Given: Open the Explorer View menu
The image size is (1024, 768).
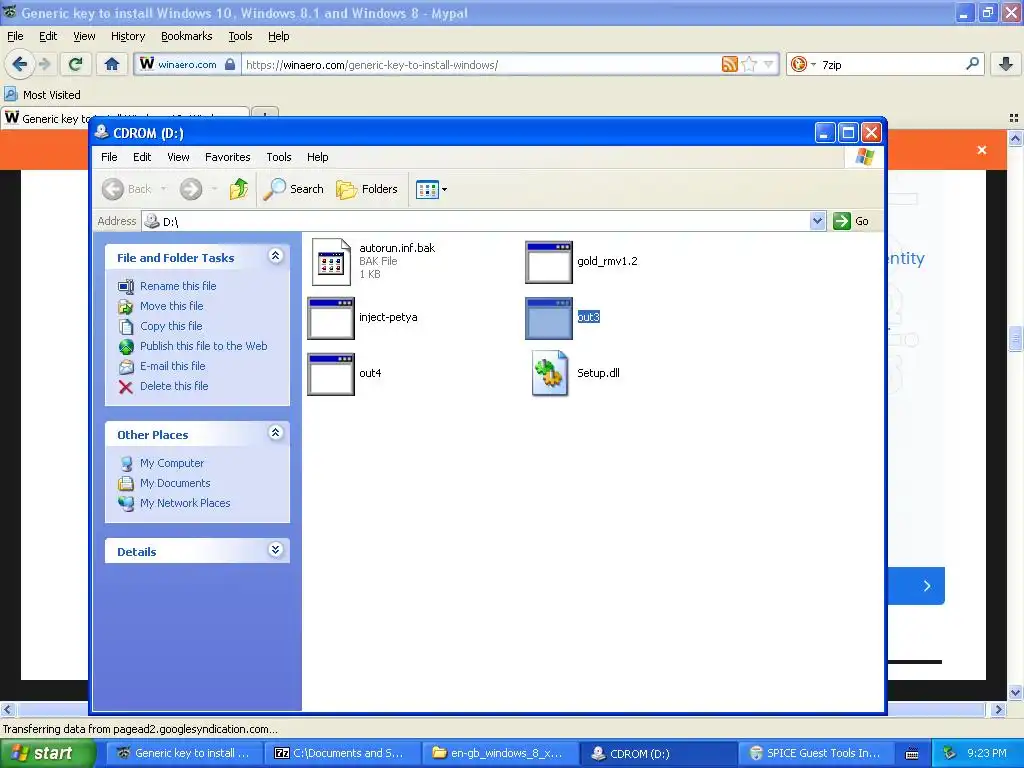Looking at the screenshot, I should point(178,157).
